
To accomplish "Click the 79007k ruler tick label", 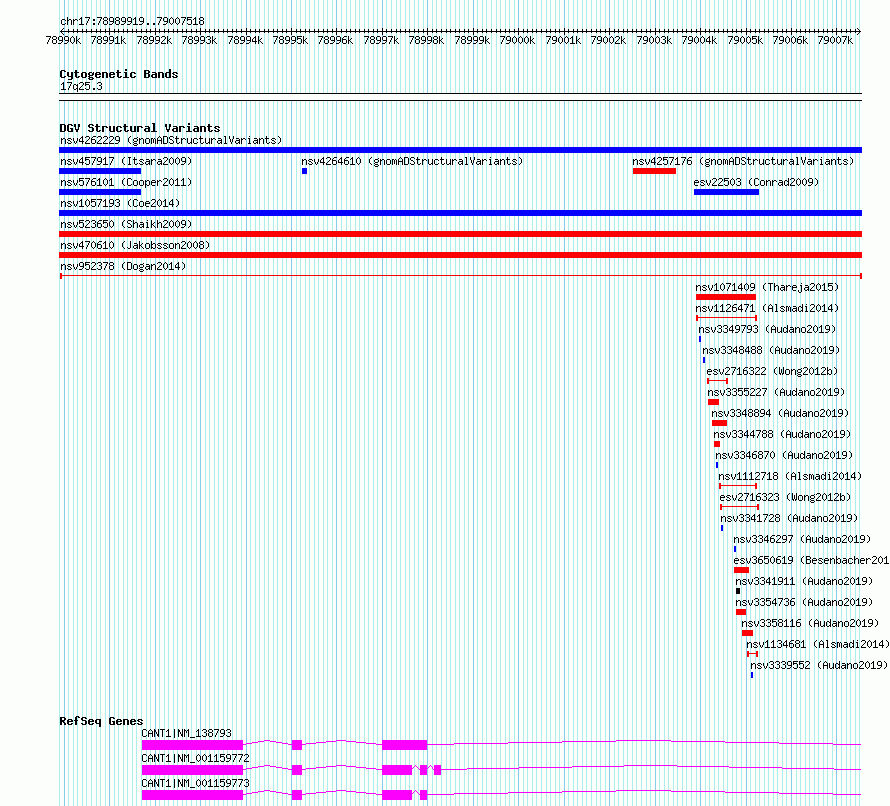I will click(x=835, y=40).
